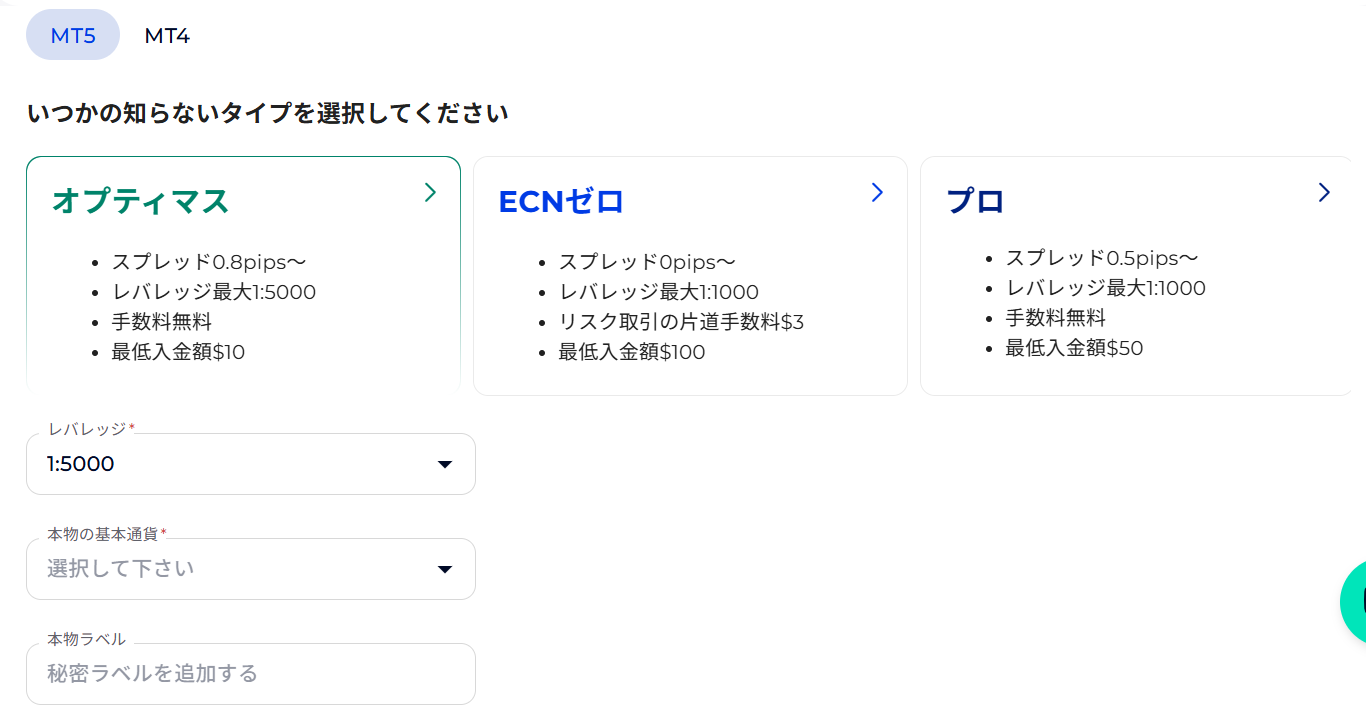Switch to the MT4 tab
The width and height of the screenshot is (1366, 717).
point(167,36)
